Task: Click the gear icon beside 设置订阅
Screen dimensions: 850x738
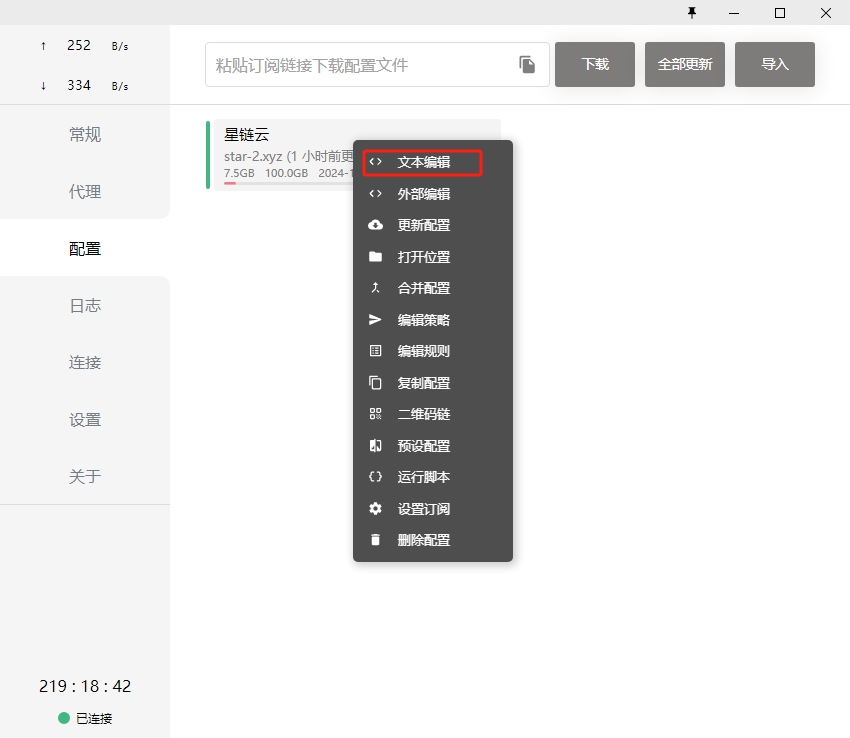Action: click(x=376, y=509)
